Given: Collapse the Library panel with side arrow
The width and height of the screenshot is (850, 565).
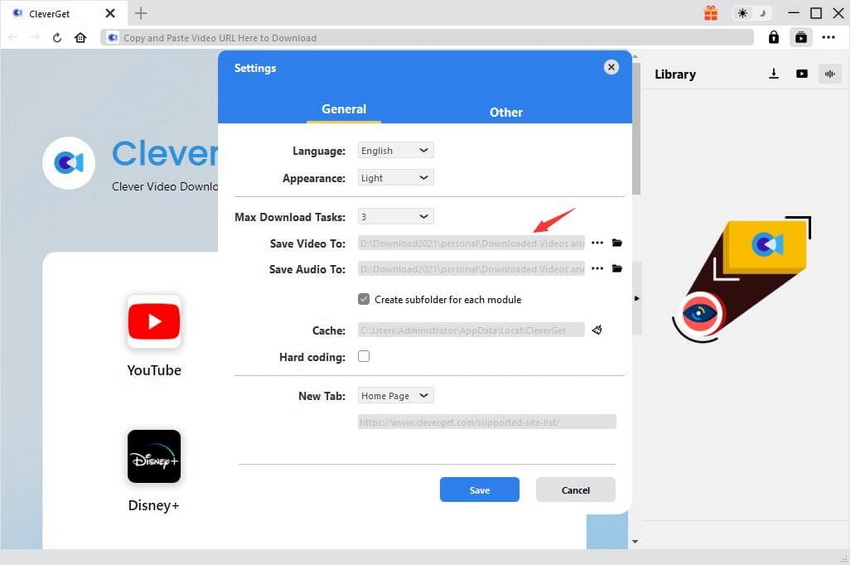Looking at the screenshot, I should point(636,298).
